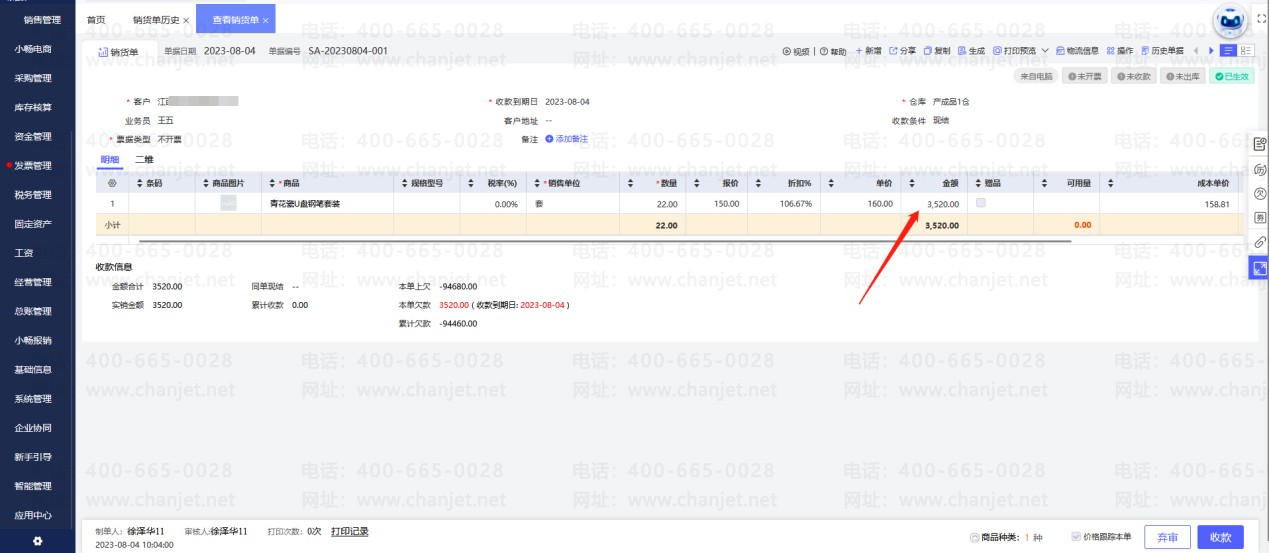Click the 来自电脑 source badge
This screenshot has height=553, width=1269.
pyautogui.click(x=1036, y=76)
